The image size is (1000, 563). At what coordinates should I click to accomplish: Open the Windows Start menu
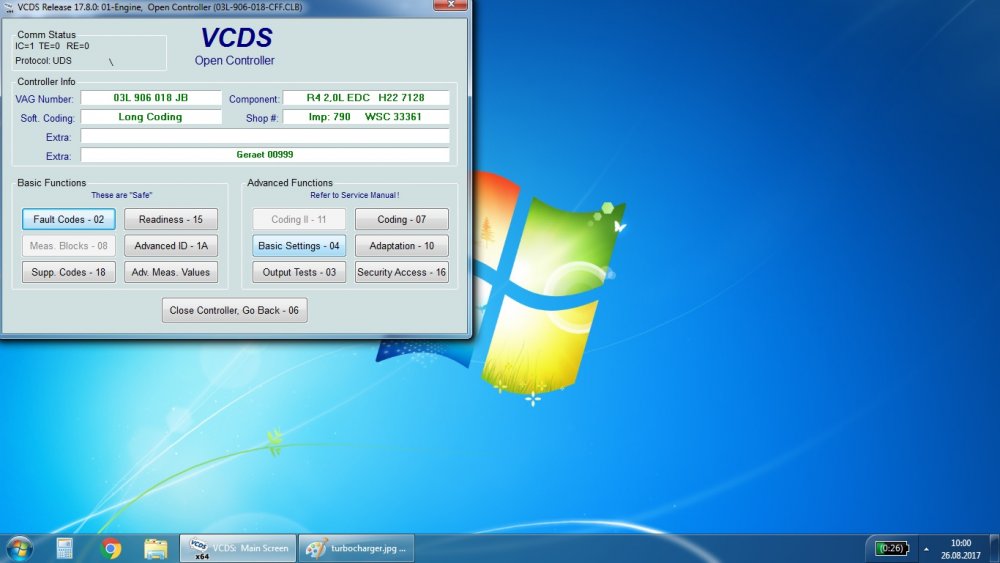(19, 548)
